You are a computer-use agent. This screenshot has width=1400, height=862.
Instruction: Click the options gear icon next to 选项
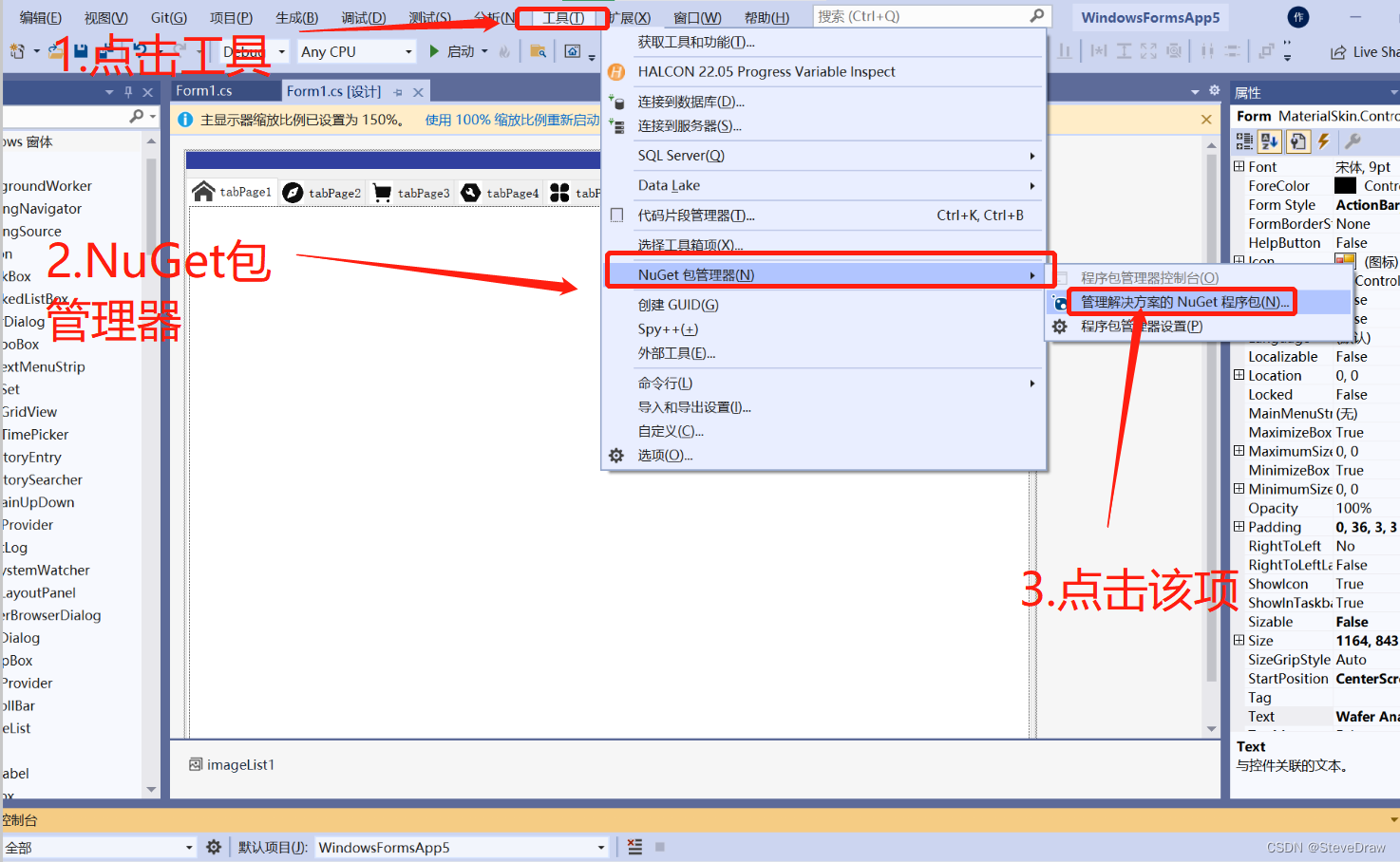[616, 456]
